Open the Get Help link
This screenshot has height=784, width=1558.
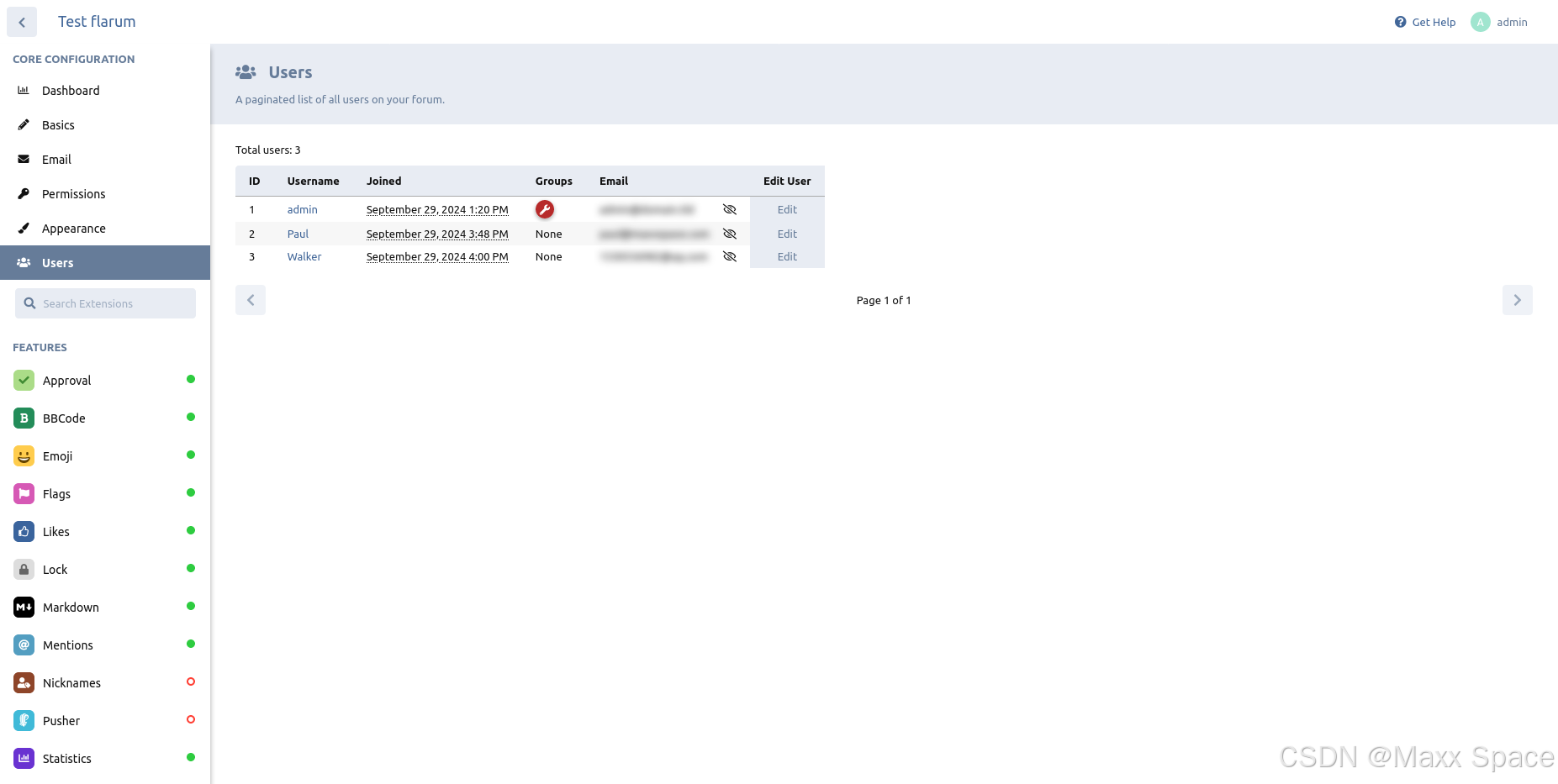pyautogui.click(x=1425, y=22)
